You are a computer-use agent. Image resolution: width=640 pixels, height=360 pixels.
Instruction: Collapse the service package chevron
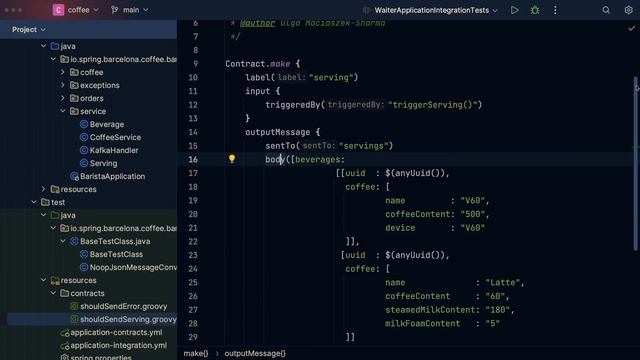coord(63,111)
